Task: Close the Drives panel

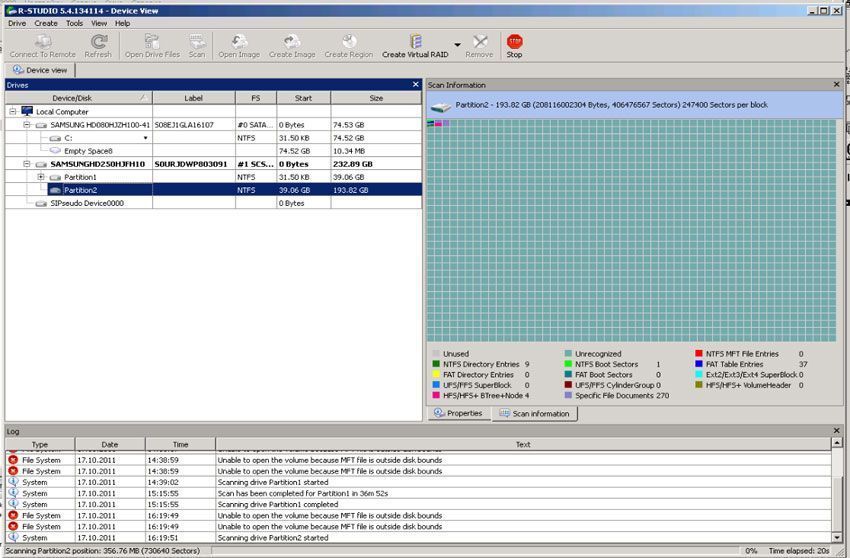Action: click(x=416, y=85)
